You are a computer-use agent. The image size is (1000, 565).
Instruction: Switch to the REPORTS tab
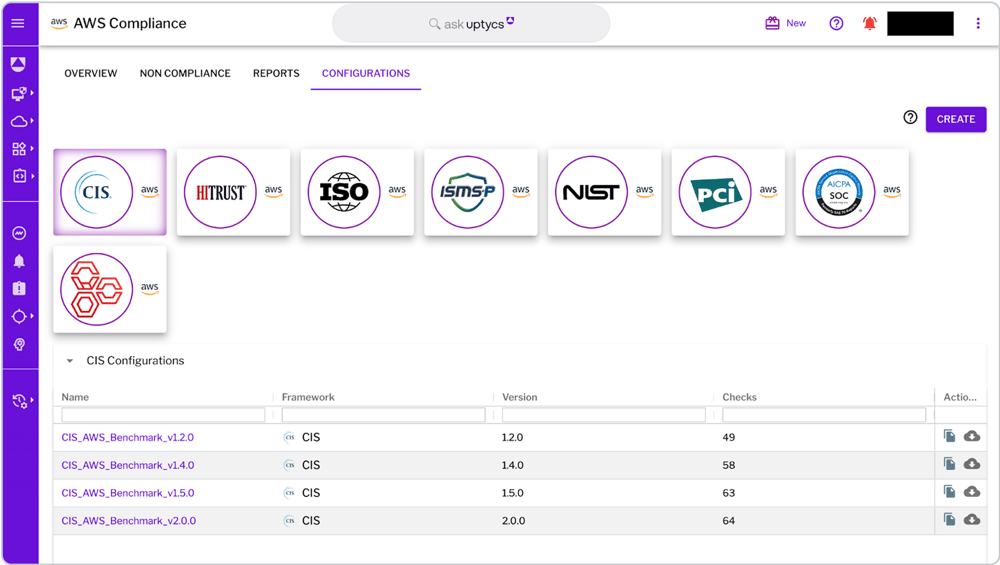coord(276,73)
